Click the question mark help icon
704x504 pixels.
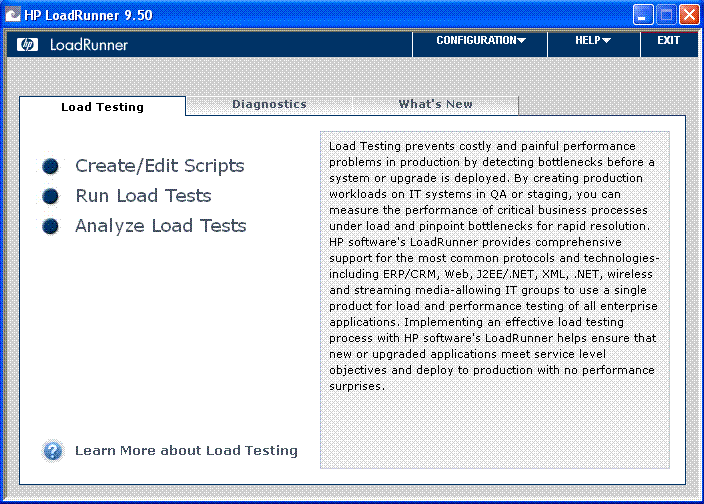[x=53, y=450]
